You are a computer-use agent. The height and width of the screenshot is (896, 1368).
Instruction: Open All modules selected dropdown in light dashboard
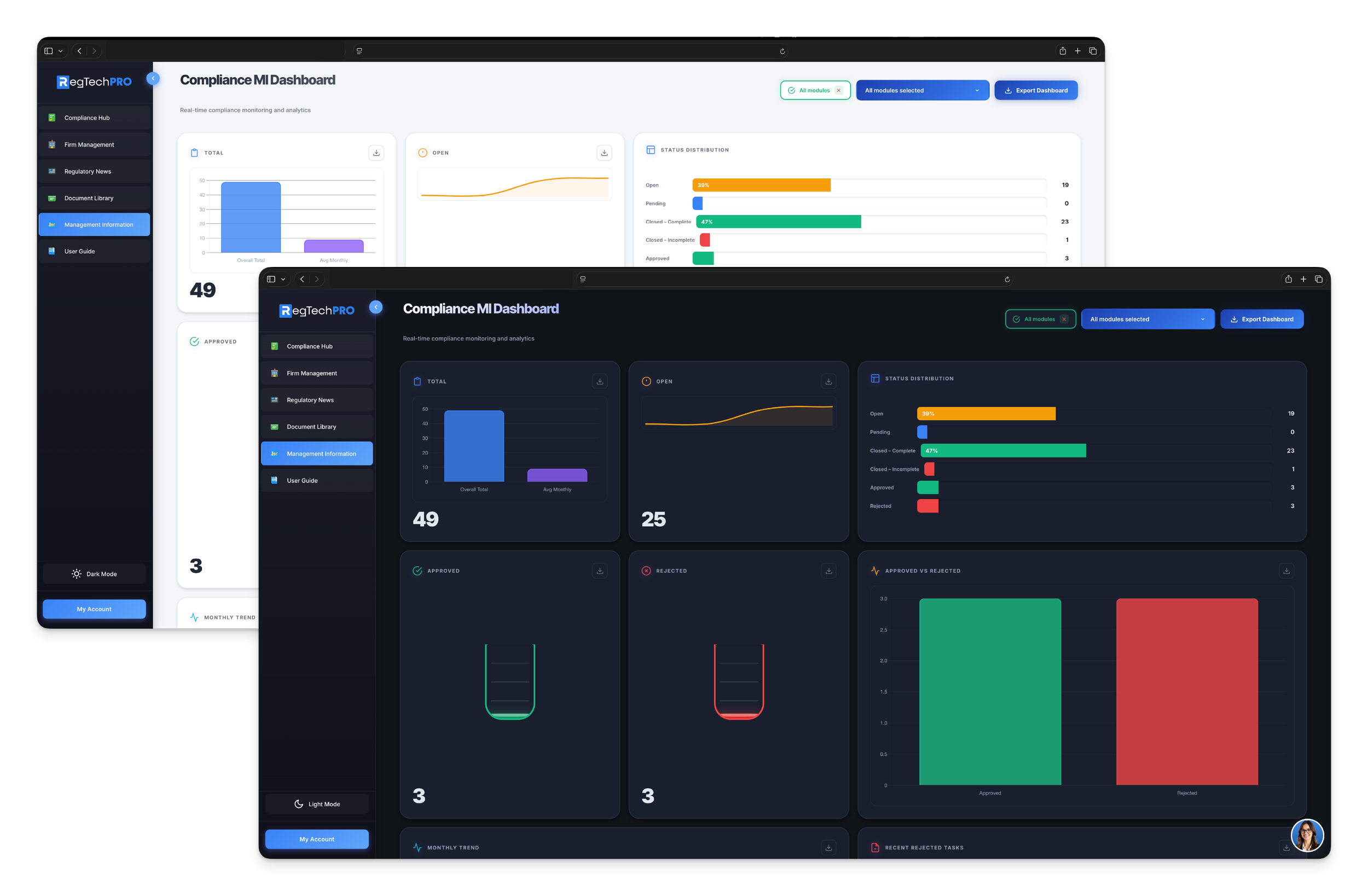pos(922,90)
